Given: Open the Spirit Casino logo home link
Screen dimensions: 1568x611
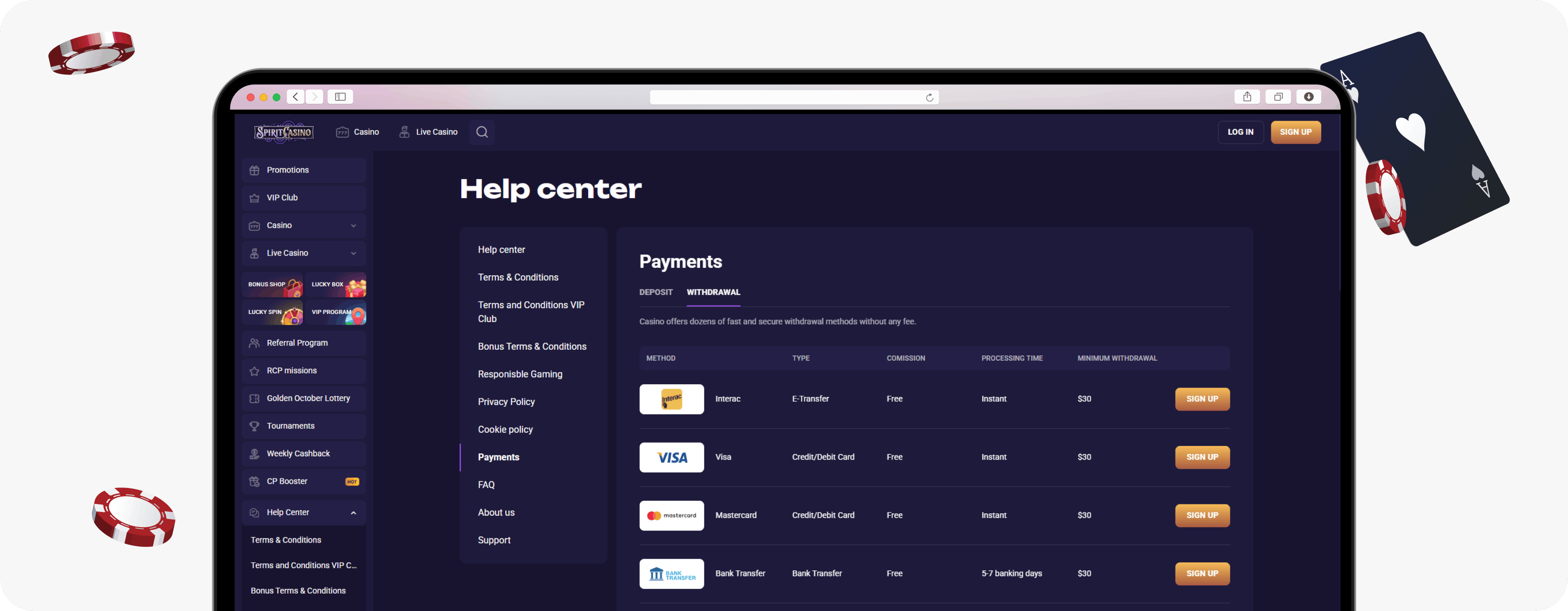Looking at the screenshot, I should [x=284, y=132].
